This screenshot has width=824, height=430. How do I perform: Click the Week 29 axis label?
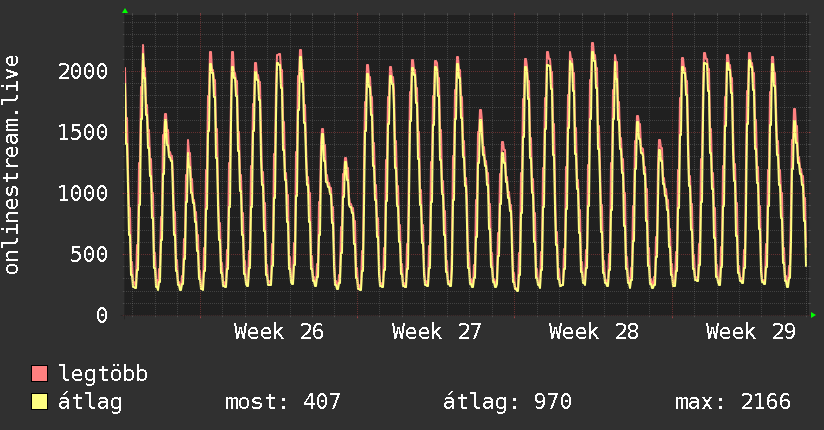coord(750,332)
